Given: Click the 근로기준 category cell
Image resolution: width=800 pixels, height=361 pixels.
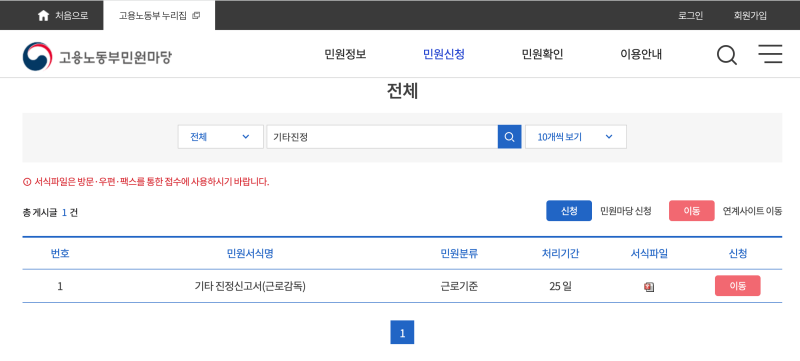Looking at the screenshot, I should click(x=459, y=287).
